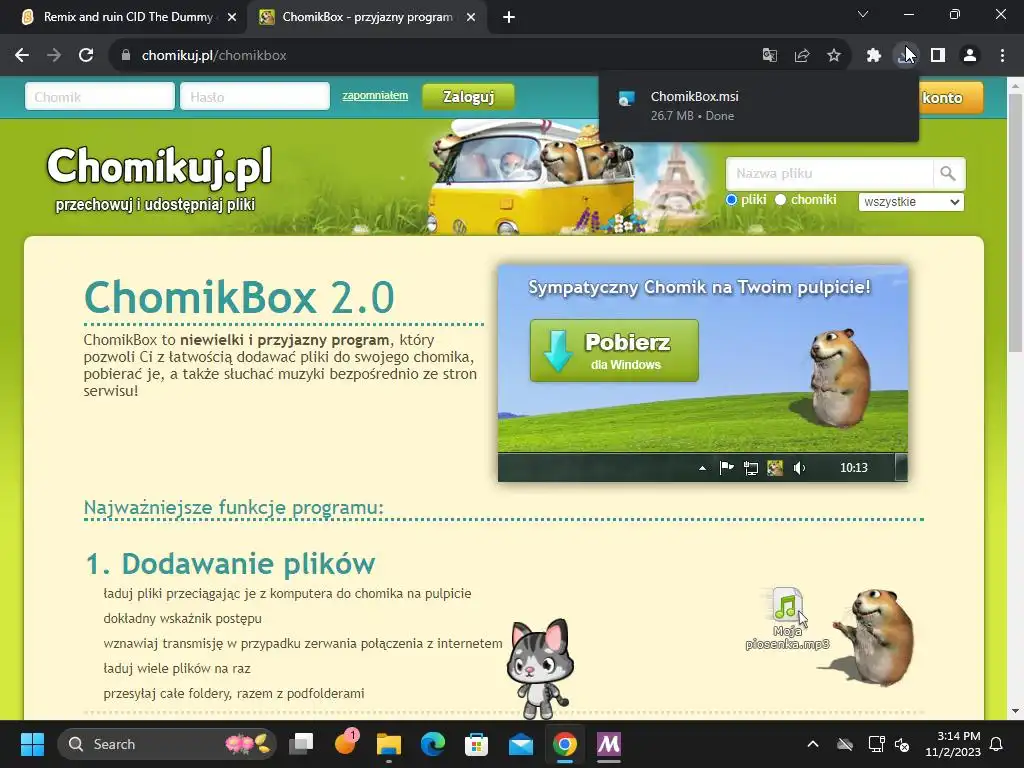The image size is (1024, 768).
Task: Open Microsoft Store from the taskbar
Action: click(x=476, y=744)
